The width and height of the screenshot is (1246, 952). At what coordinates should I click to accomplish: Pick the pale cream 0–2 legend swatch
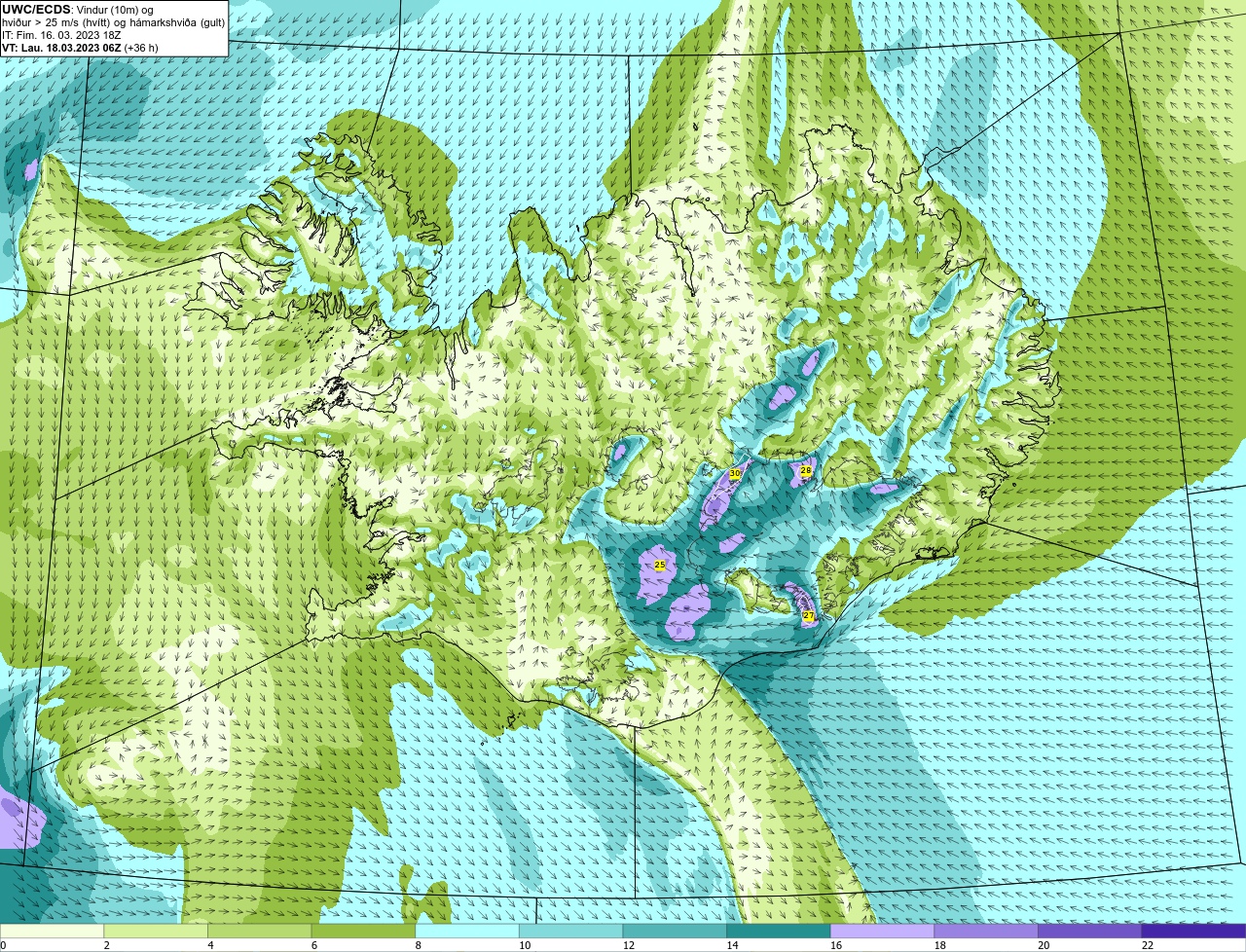[52, 931]
